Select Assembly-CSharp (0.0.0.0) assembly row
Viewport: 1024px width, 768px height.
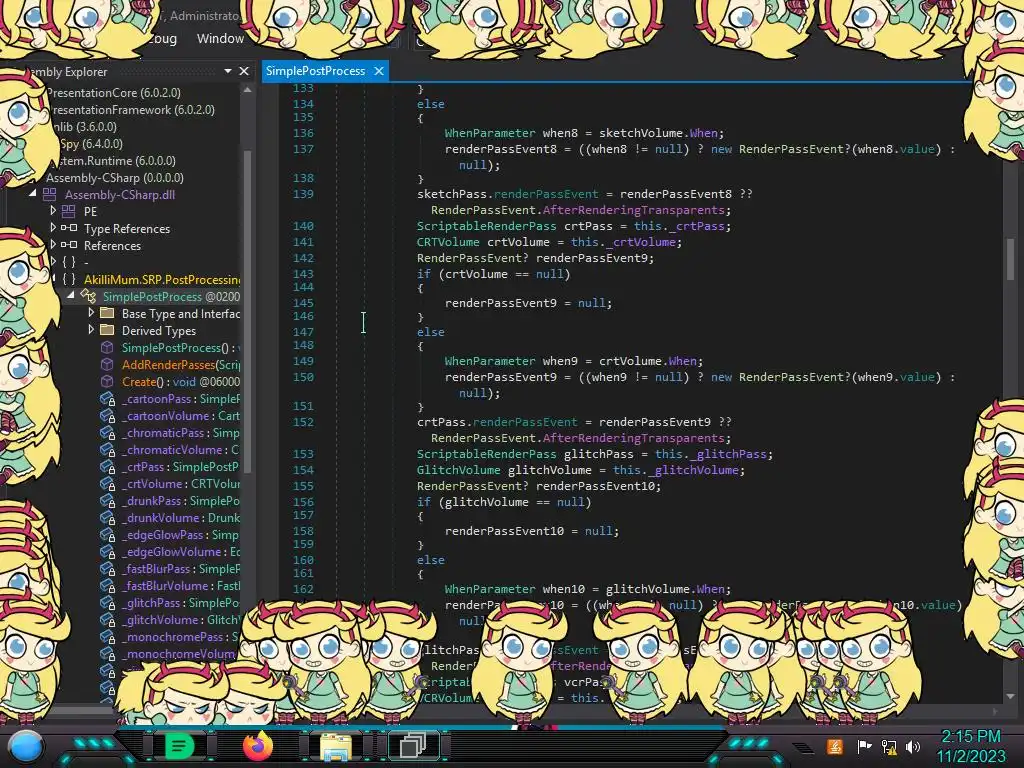pyautogui.click(x=115, y=178)
